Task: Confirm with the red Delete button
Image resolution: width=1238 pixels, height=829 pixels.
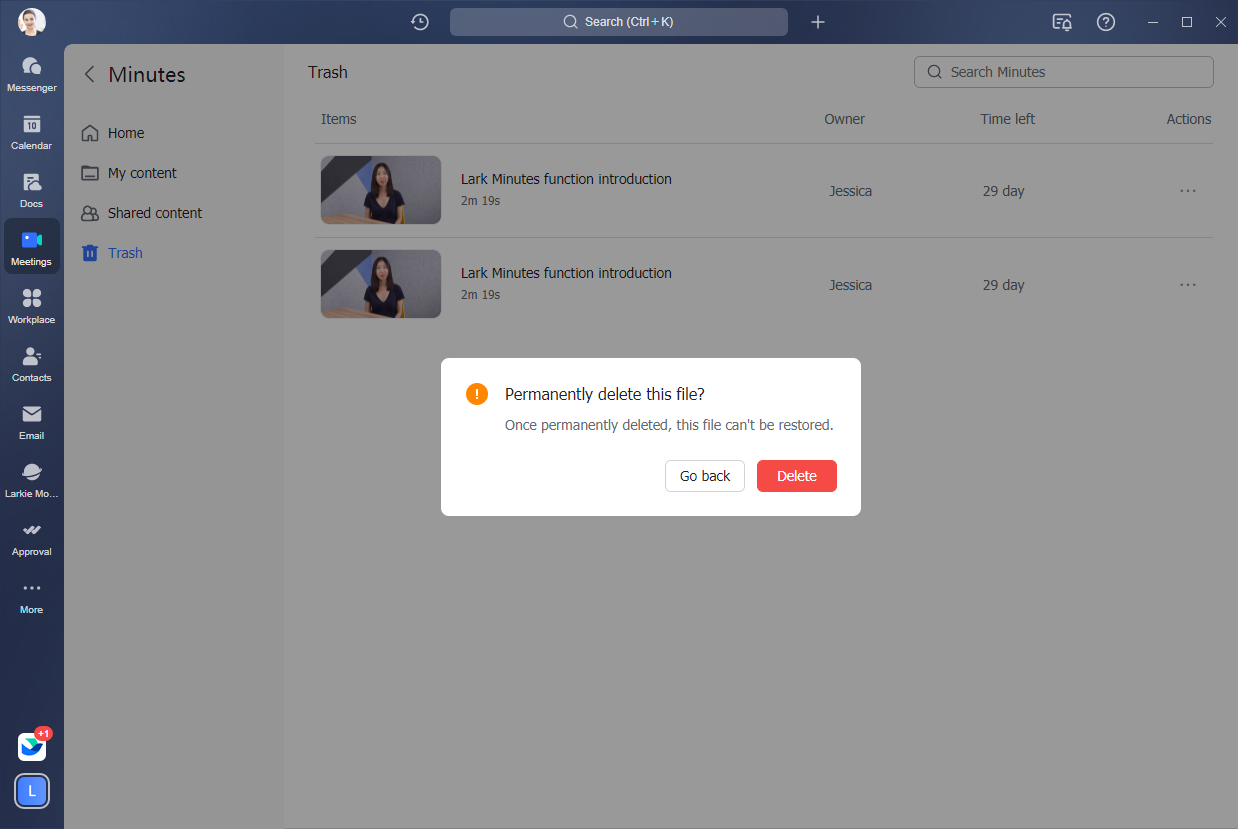Action: point(796,476)
